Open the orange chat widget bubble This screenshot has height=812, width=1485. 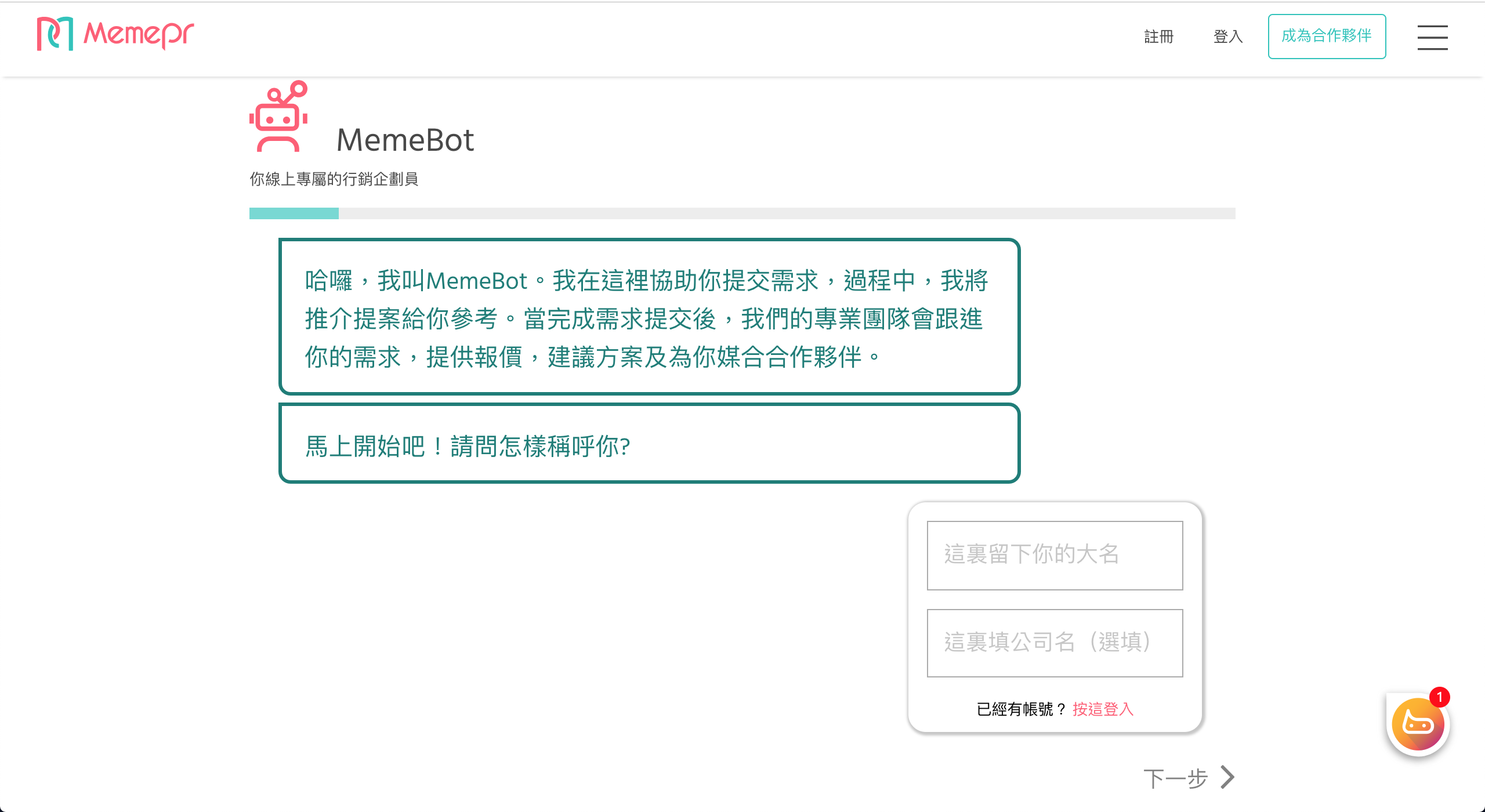coord(1418,725)
